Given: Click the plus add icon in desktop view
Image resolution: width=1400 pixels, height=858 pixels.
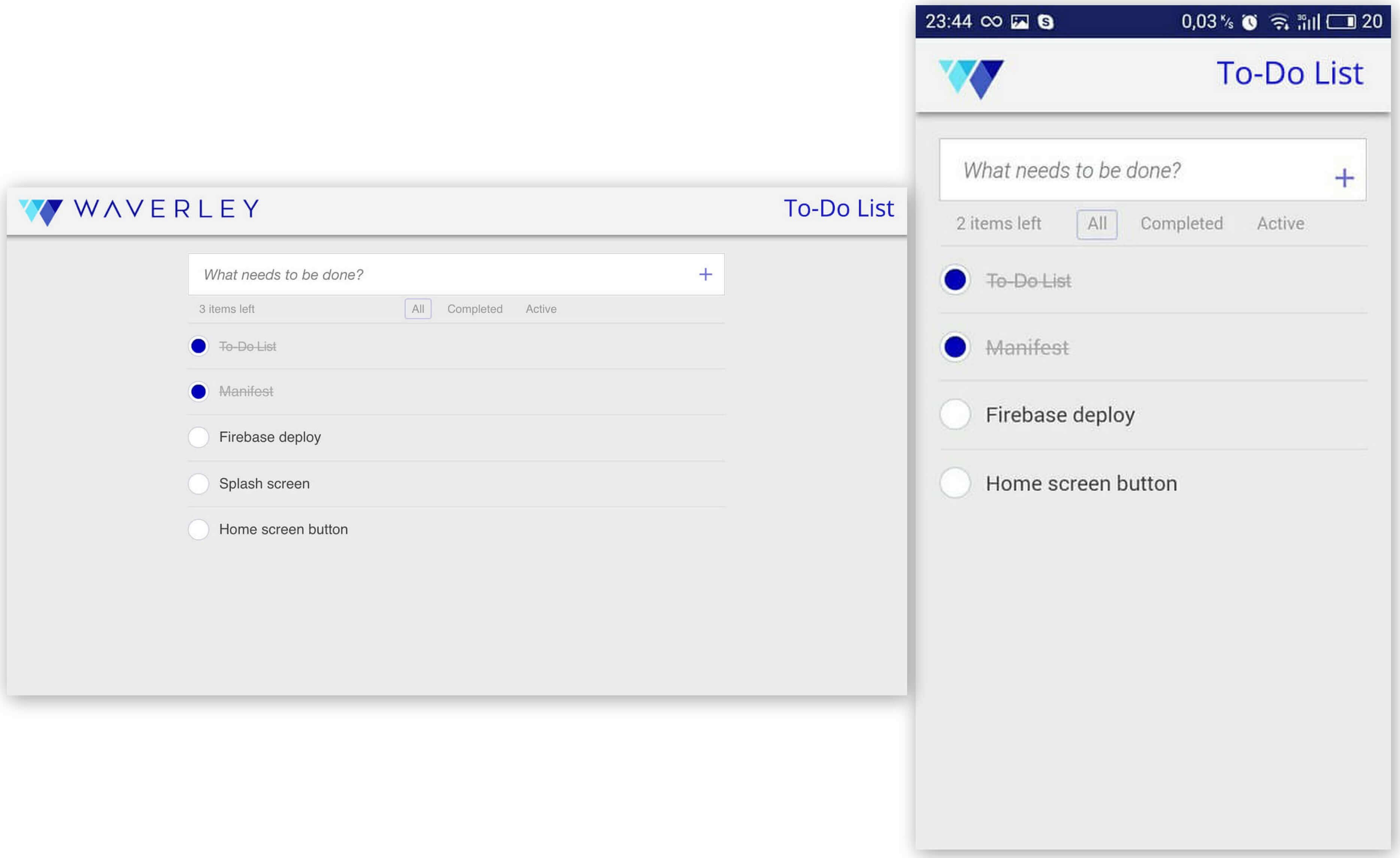Looking at the screenshot, I should click(x=705, y=275).
